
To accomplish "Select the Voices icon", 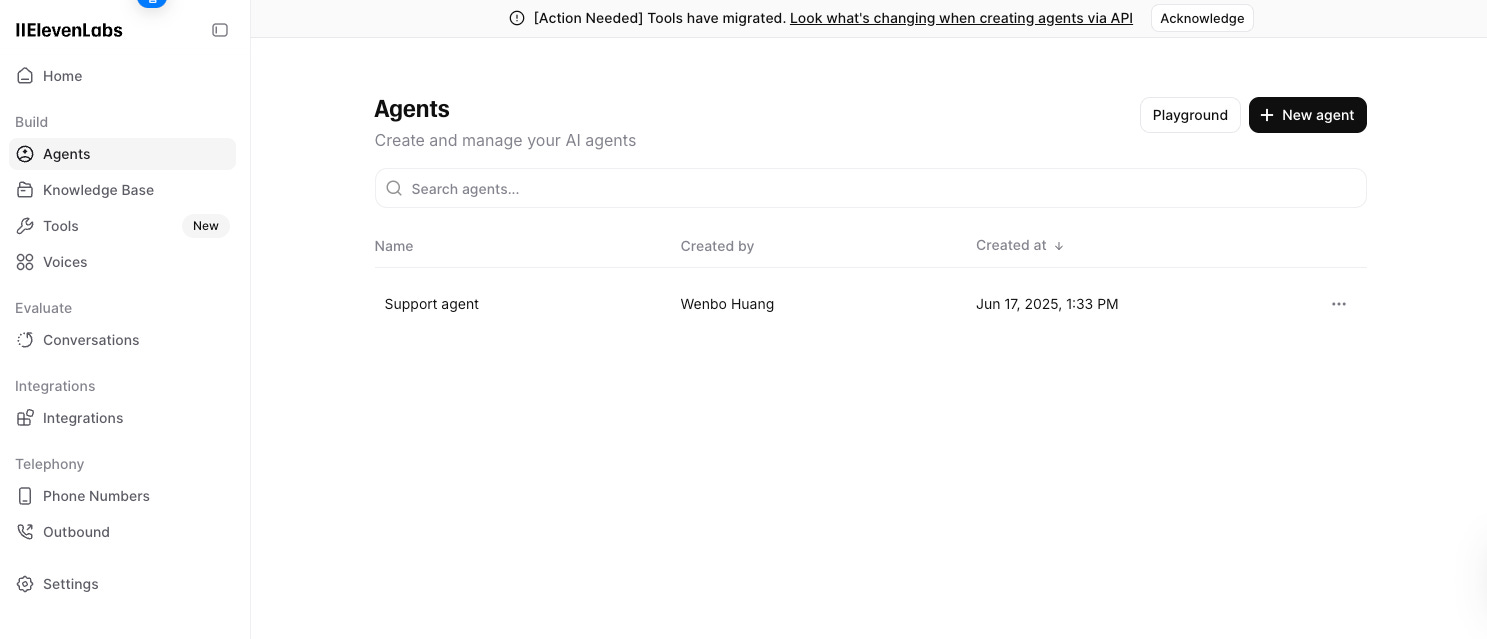I will (25, 262).
